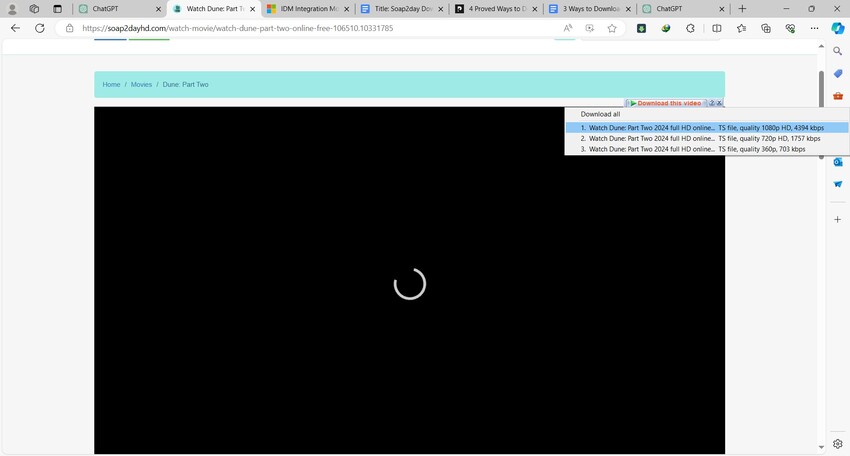
Task: Open the Extensions puzzle menu
Action: (x=690, y=28)
